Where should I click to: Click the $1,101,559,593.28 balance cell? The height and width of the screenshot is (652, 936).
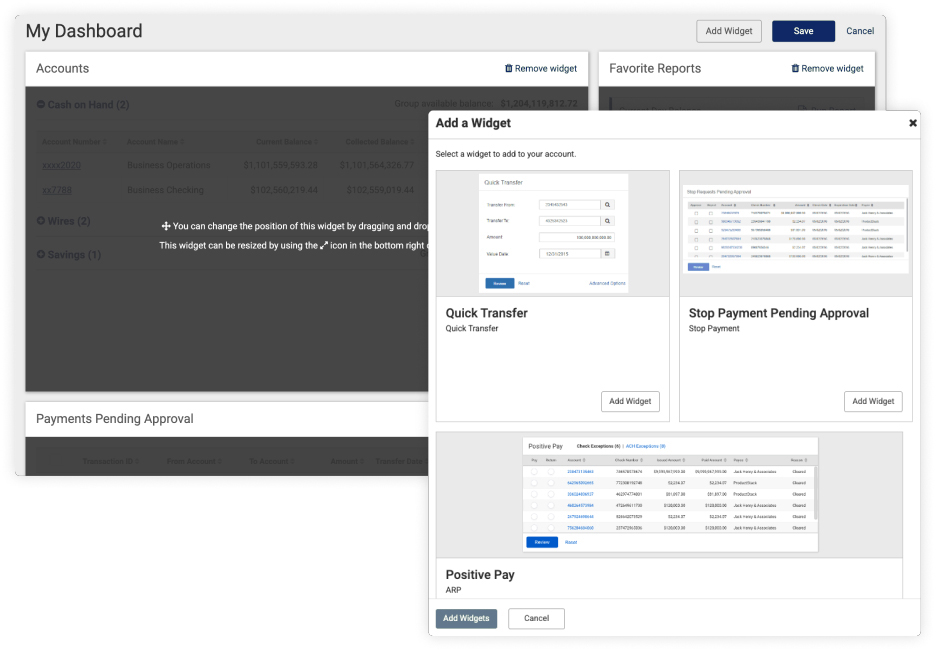point(281,165)
